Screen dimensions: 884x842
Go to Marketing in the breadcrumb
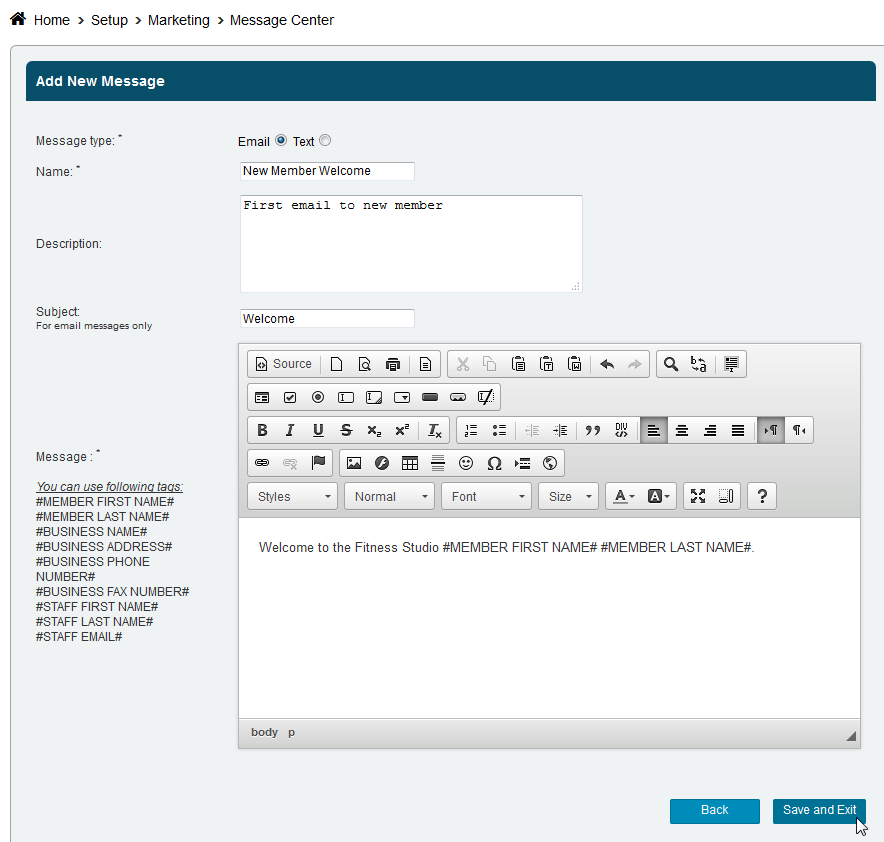(x=179, y=20)
